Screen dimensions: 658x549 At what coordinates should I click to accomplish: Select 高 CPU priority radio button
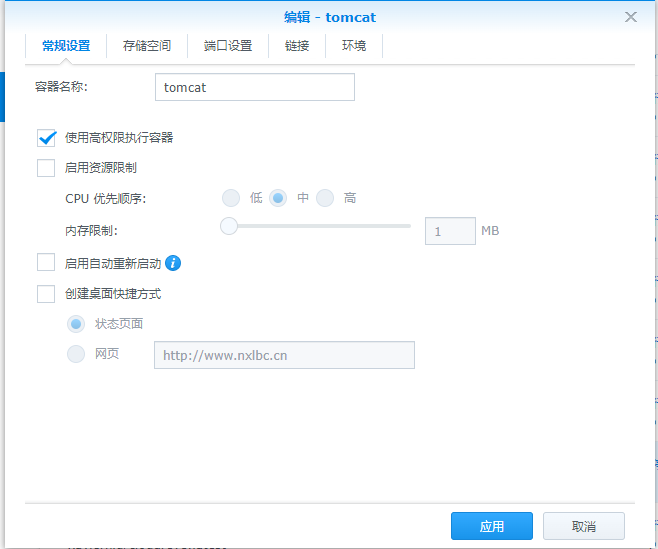[325, 198]
